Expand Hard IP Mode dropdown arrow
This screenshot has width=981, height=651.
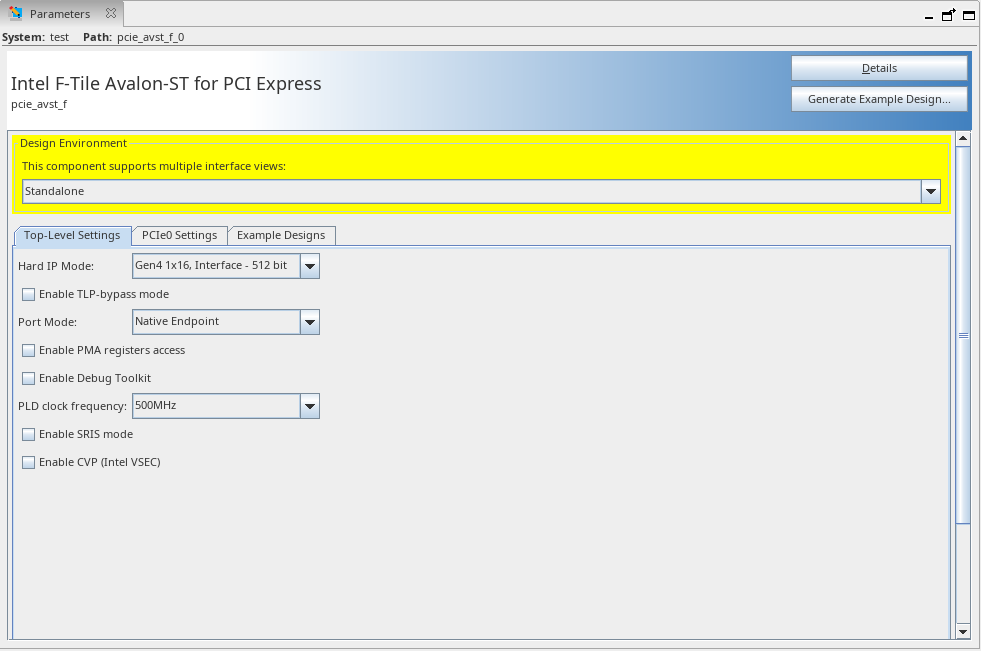pyautogui.click(x=310, y=266)
